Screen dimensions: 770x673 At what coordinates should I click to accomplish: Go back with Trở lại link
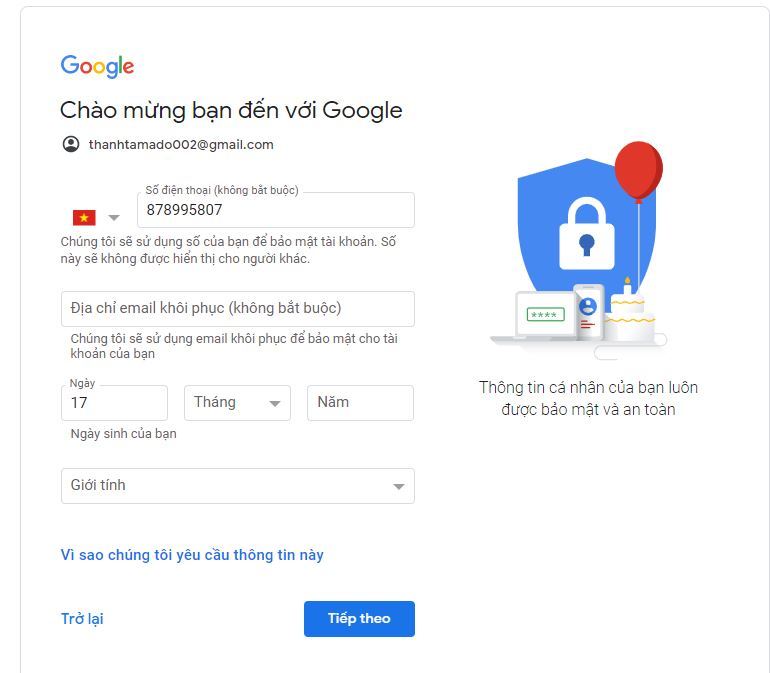click(x=82, y=619)
